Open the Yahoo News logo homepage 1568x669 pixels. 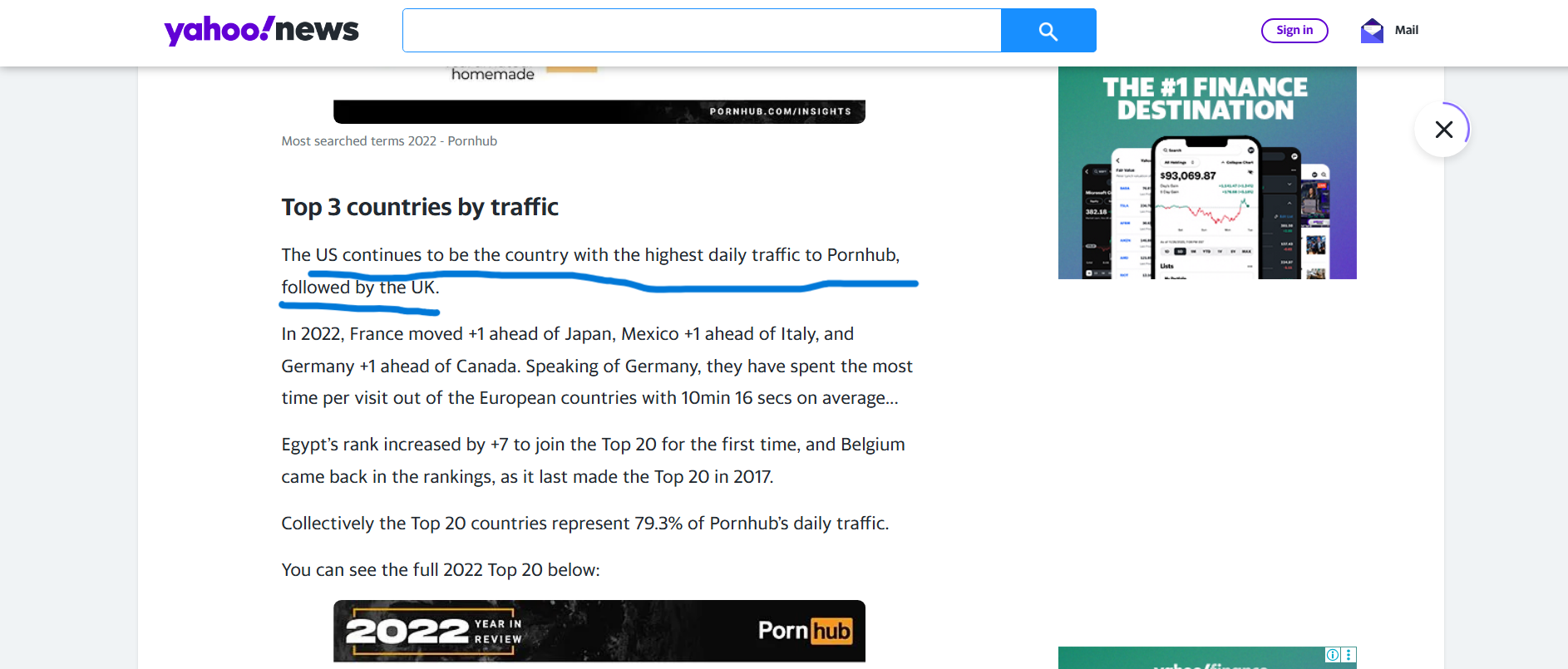pos(261,30)
